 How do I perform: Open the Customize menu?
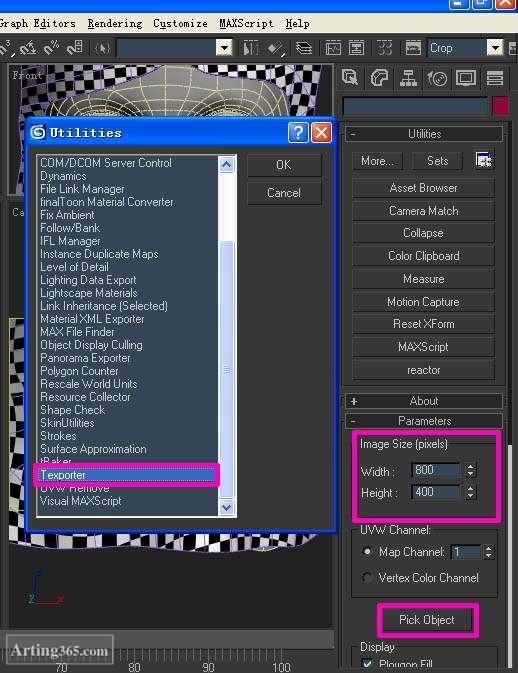point(180,24)
